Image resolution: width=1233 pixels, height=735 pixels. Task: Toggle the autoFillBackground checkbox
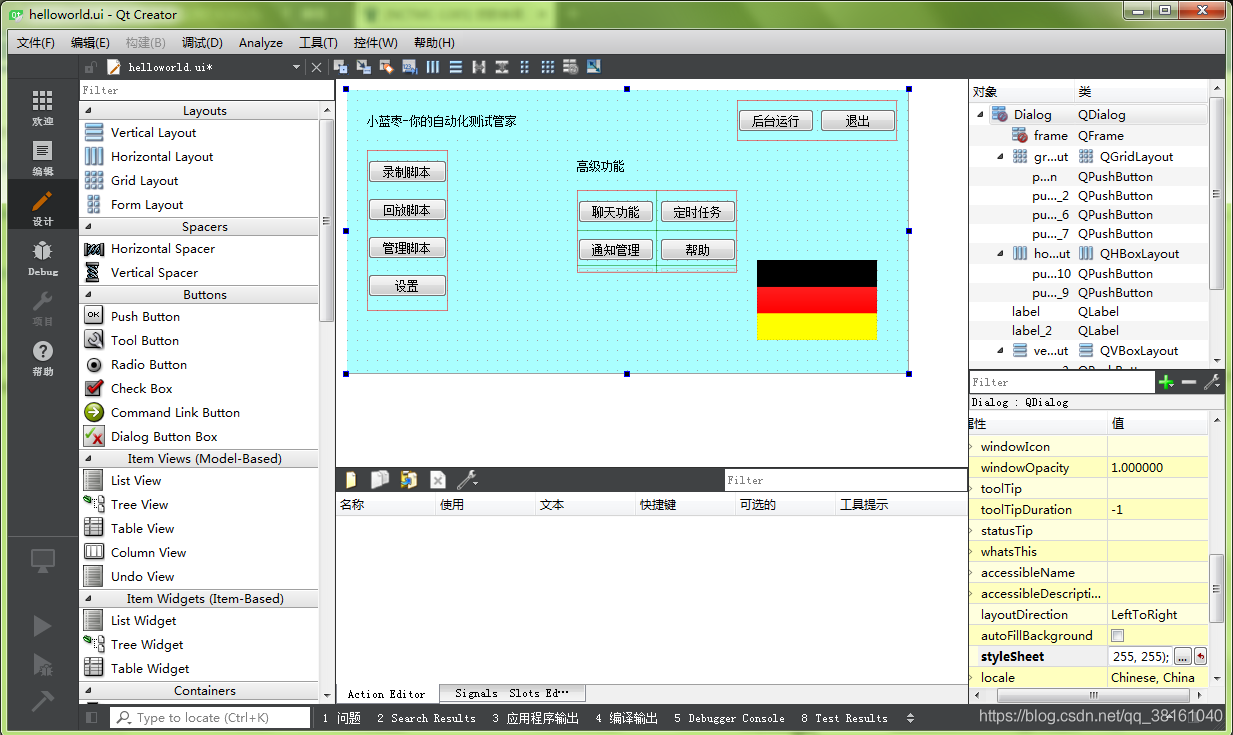point(1117,635)
